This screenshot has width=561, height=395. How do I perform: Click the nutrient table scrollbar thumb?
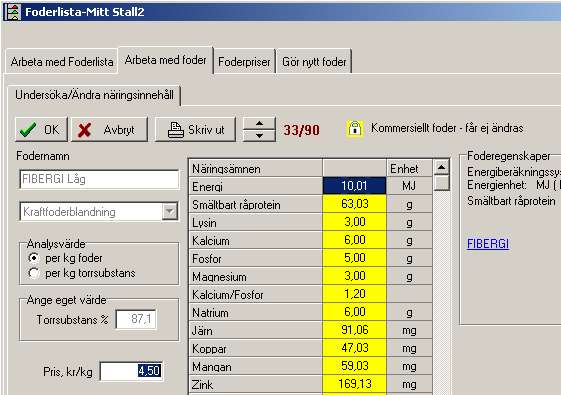442,183
